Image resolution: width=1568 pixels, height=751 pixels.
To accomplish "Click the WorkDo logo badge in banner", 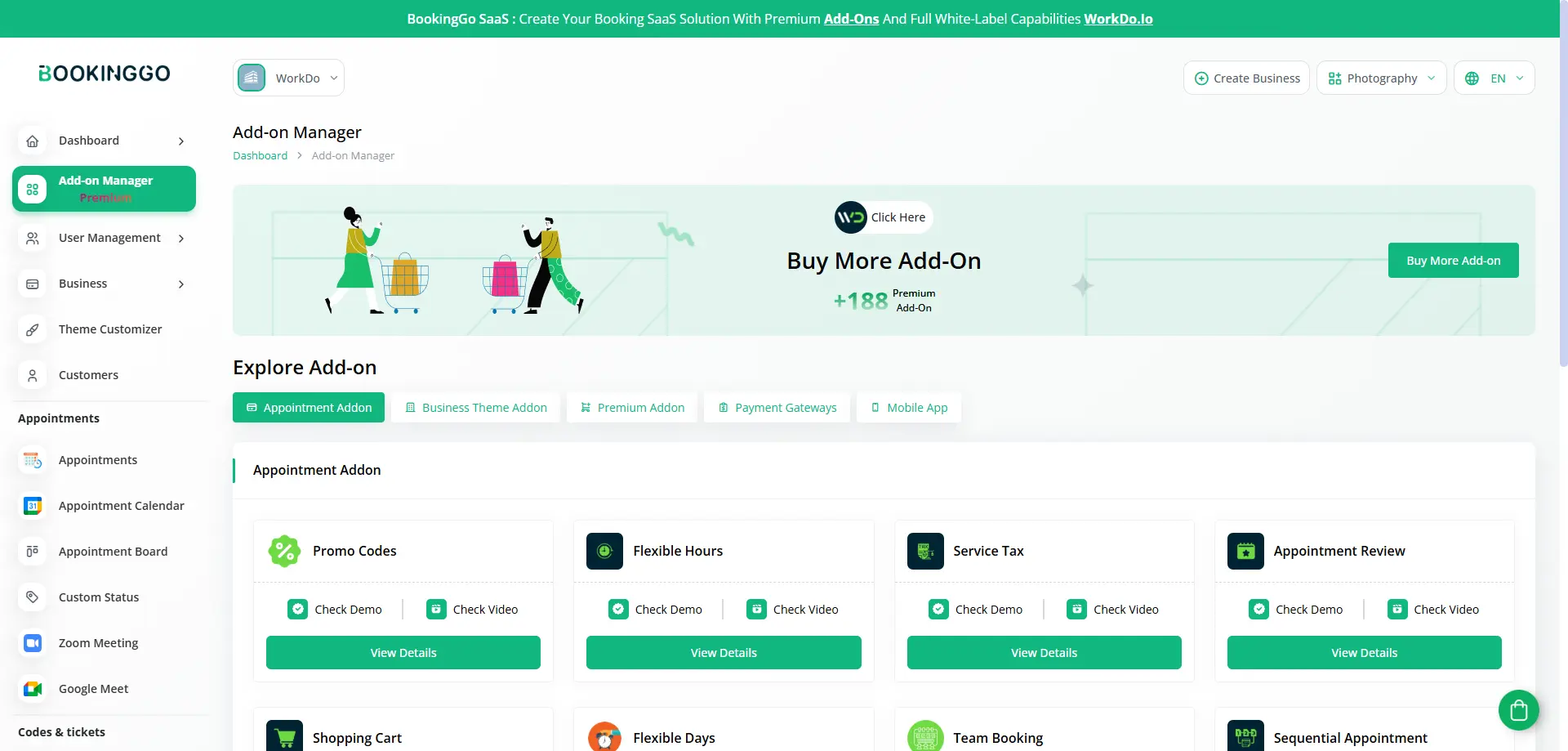I will (x=850, y=217).
